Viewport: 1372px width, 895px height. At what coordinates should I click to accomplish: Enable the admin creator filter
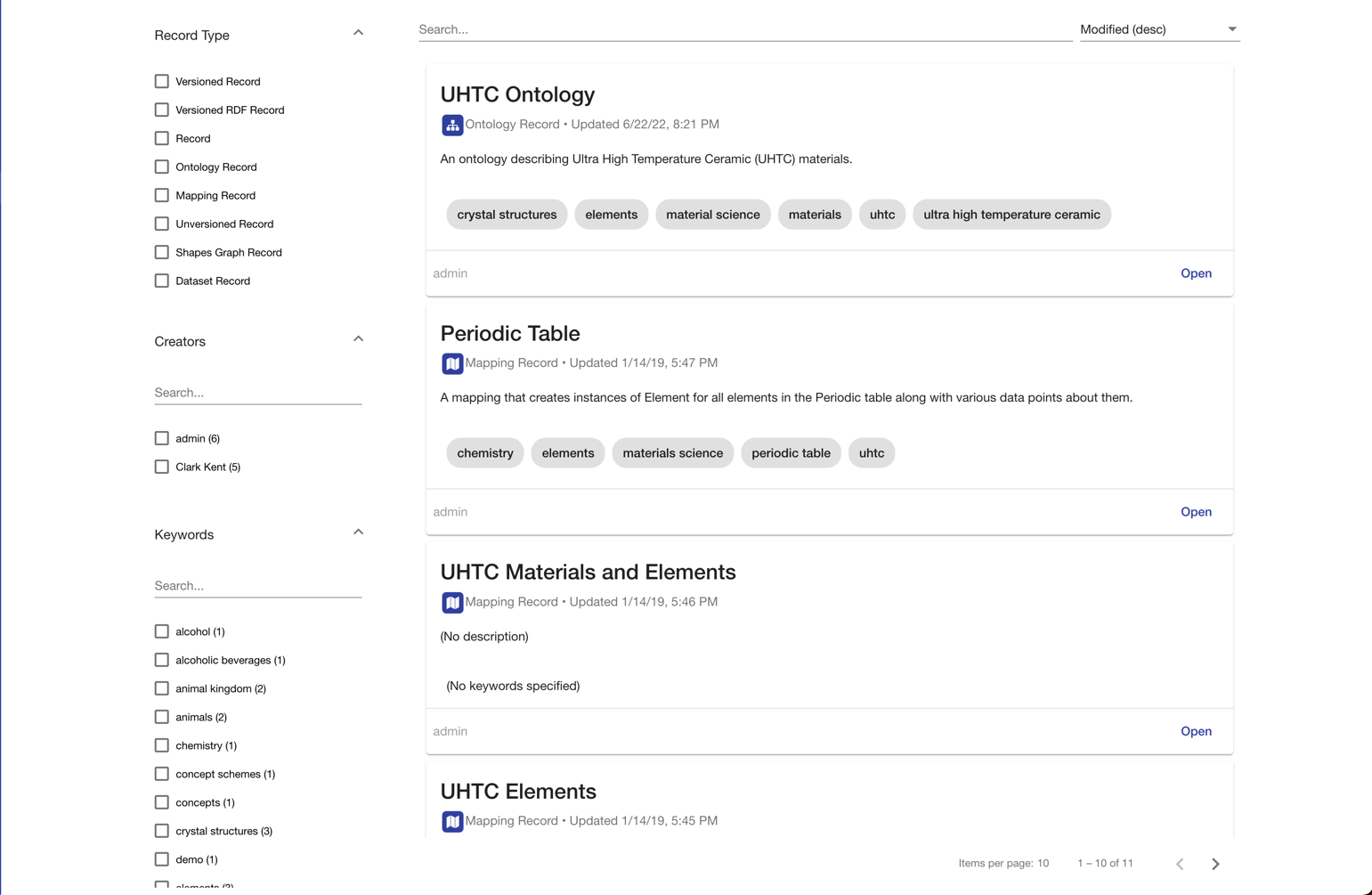pyautogui.click(x=161, y=437)
